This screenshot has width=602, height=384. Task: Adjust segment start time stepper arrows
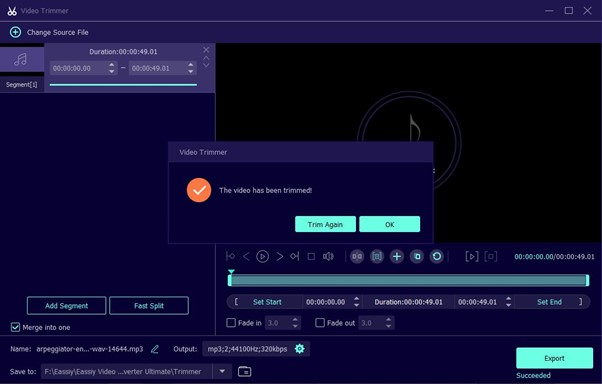(111, 68)
